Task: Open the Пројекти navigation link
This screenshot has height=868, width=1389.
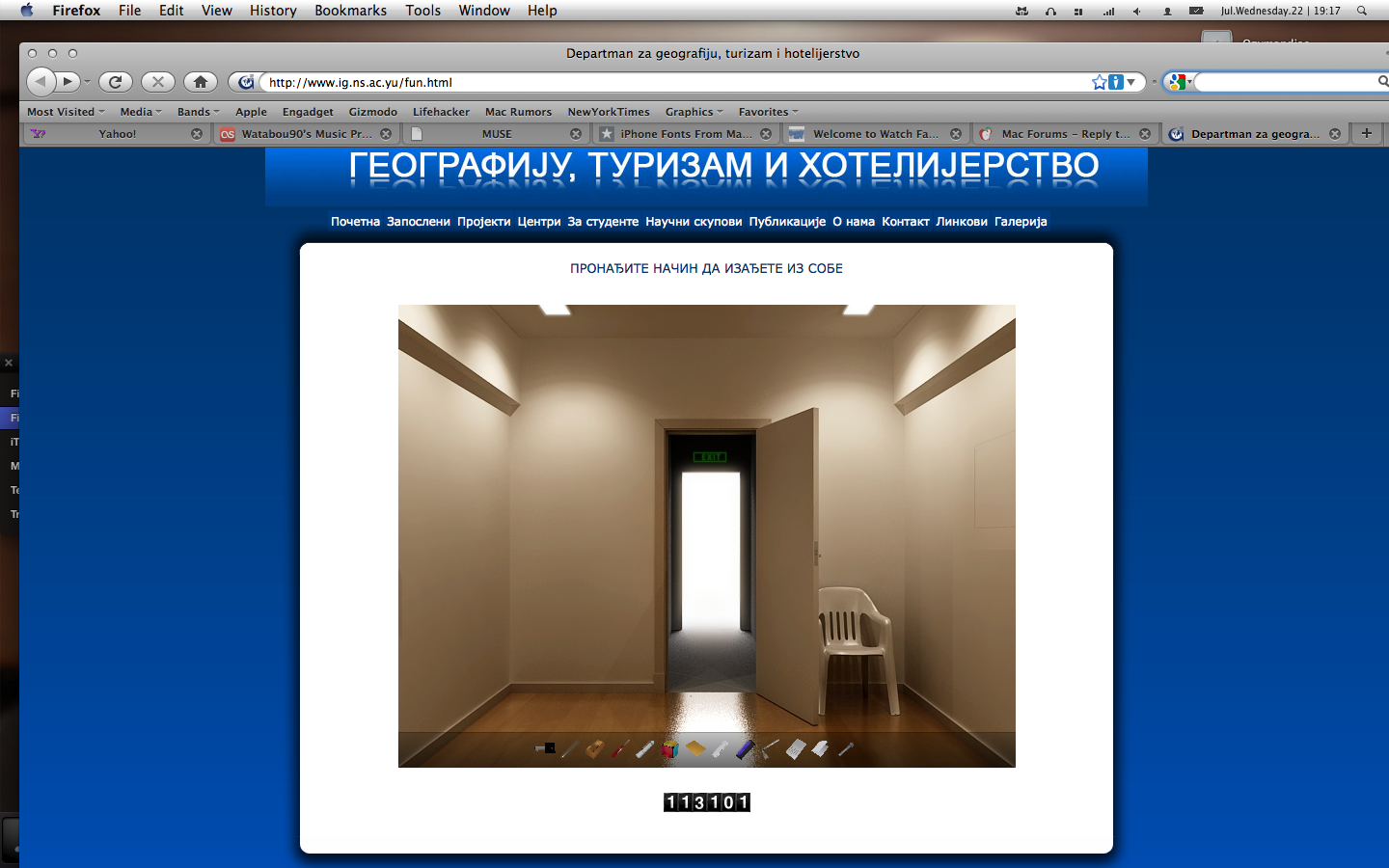Action: [484, 222]
